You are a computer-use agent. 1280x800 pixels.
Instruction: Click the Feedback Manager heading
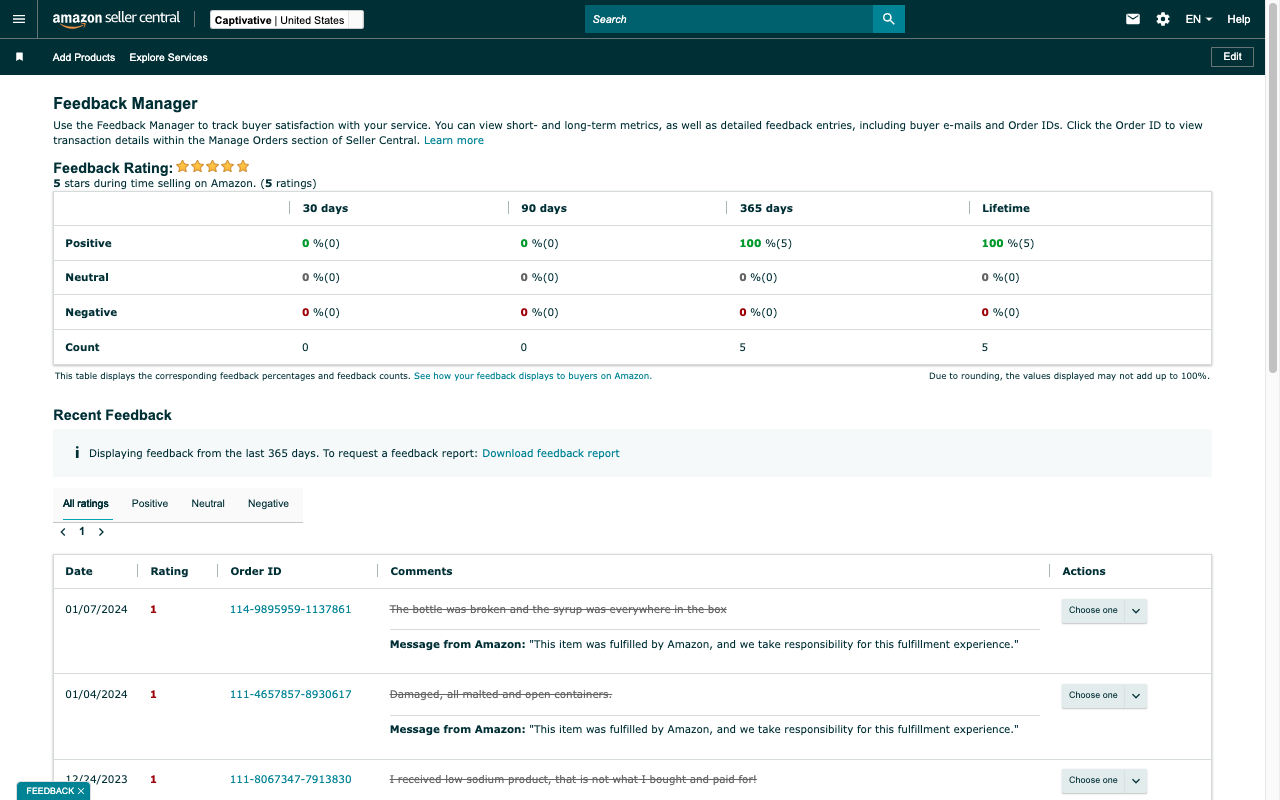pos(125,103)
